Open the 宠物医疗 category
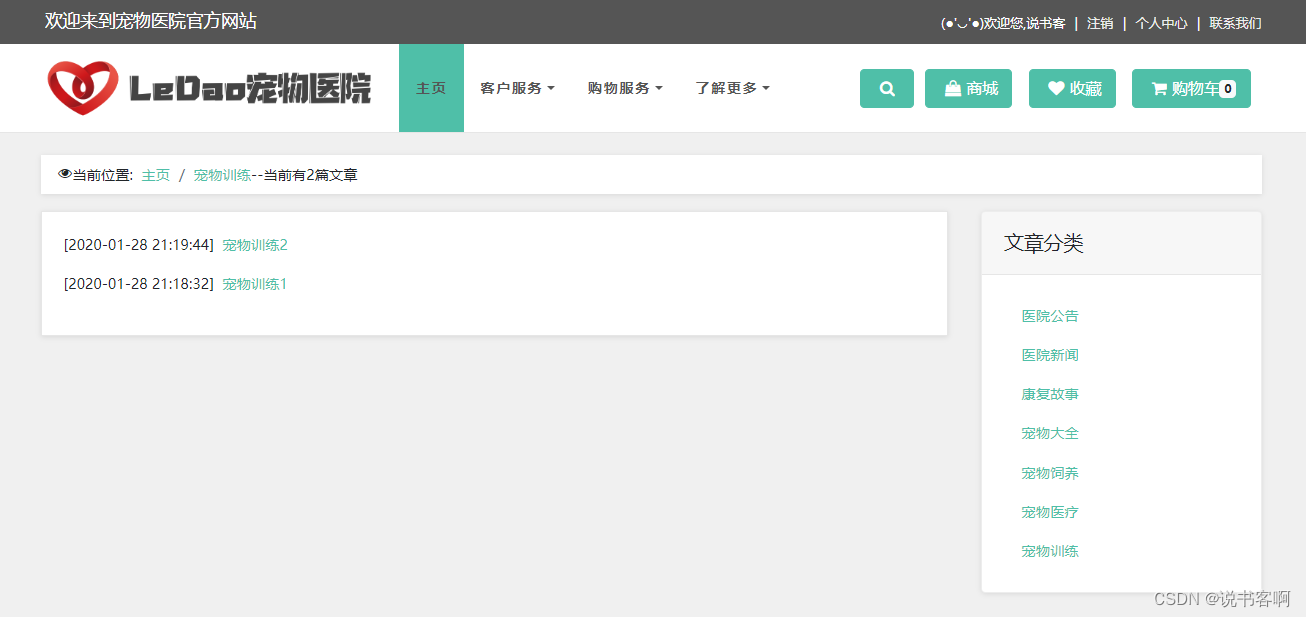Image resolution: width=1306 pixels, height=617 pixels. point(1049,512)
